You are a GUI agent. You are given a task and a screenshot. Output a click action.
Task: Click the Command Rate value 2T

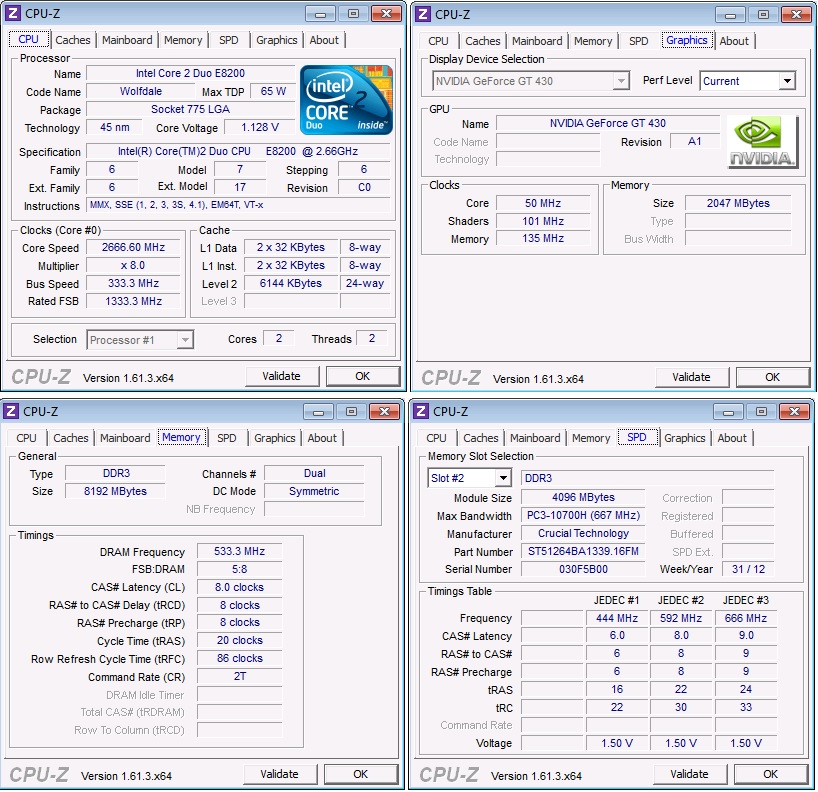[x=239, y=677]
